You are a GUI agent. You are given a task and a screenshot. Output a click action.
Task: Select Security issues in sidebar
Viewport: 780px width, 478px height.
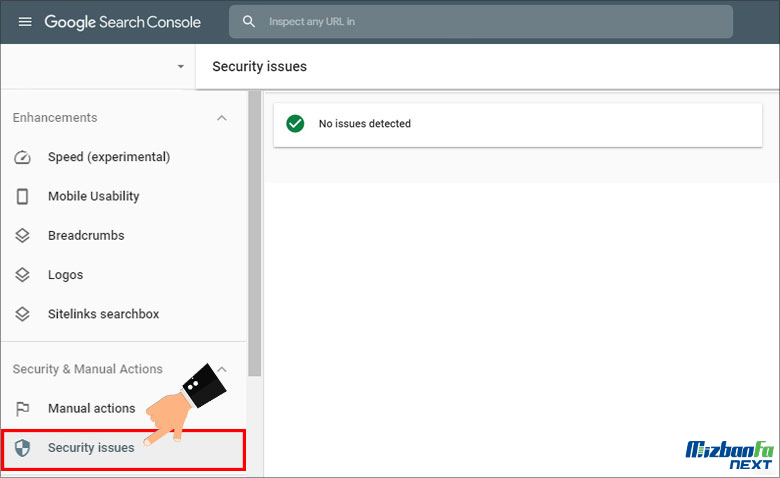pyautogui.click(x=91, y=448)
